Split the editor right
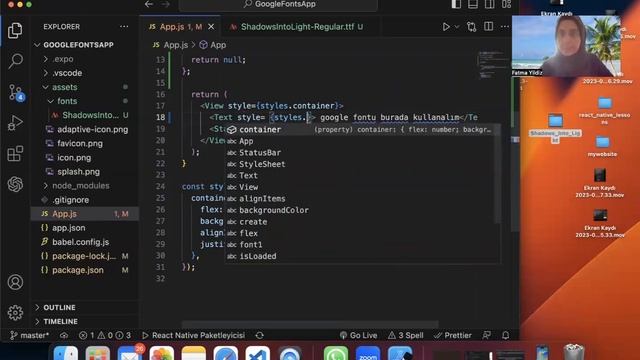This screenshot has width=640, height=360. pos(488,27)
